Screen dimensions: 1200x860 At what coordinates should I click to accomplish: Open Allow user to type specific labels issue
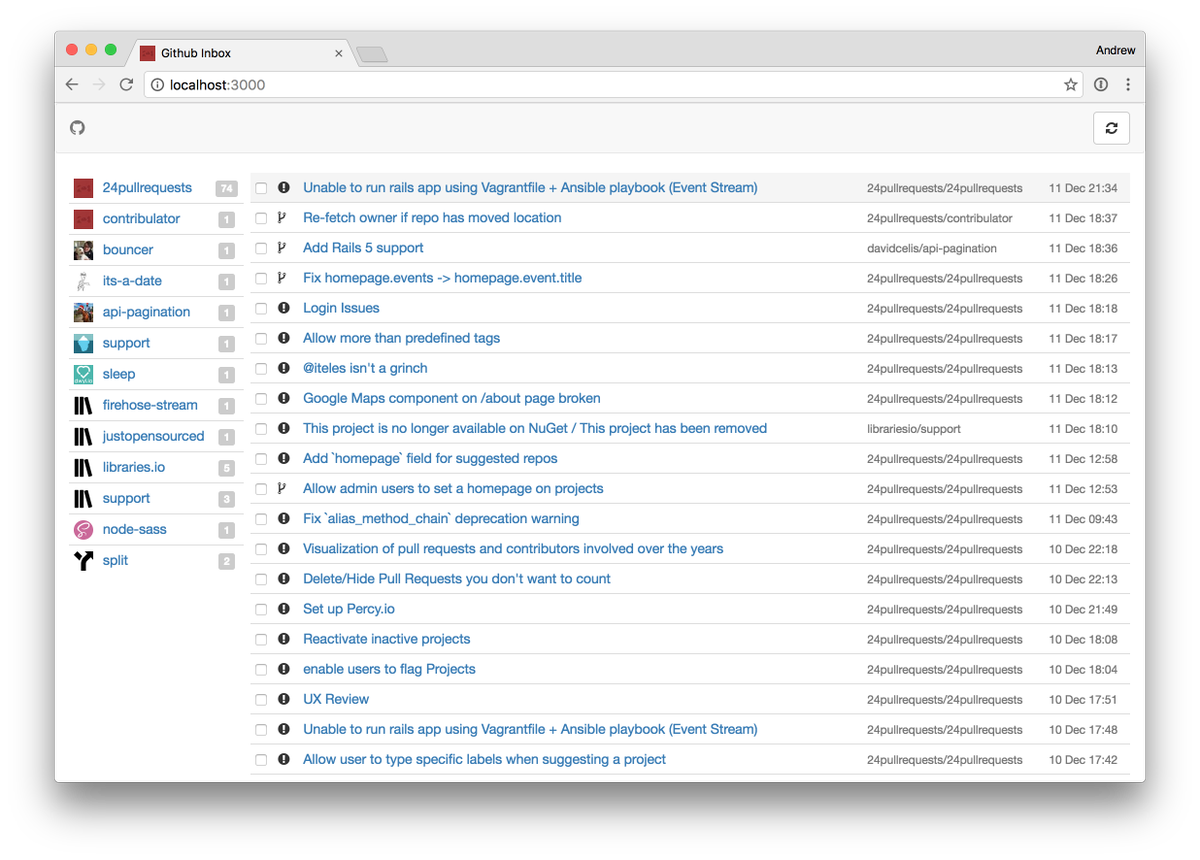(x=484, y=759)
